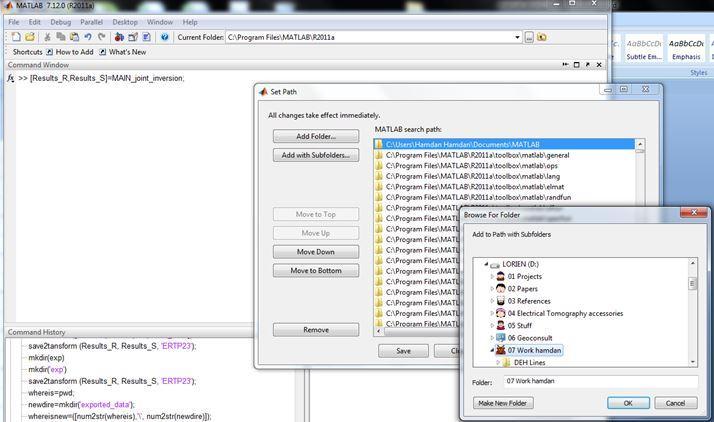Open the GUIDE icon in toolbar
Viewport: 714px width, 422px height.
point(133,37)
